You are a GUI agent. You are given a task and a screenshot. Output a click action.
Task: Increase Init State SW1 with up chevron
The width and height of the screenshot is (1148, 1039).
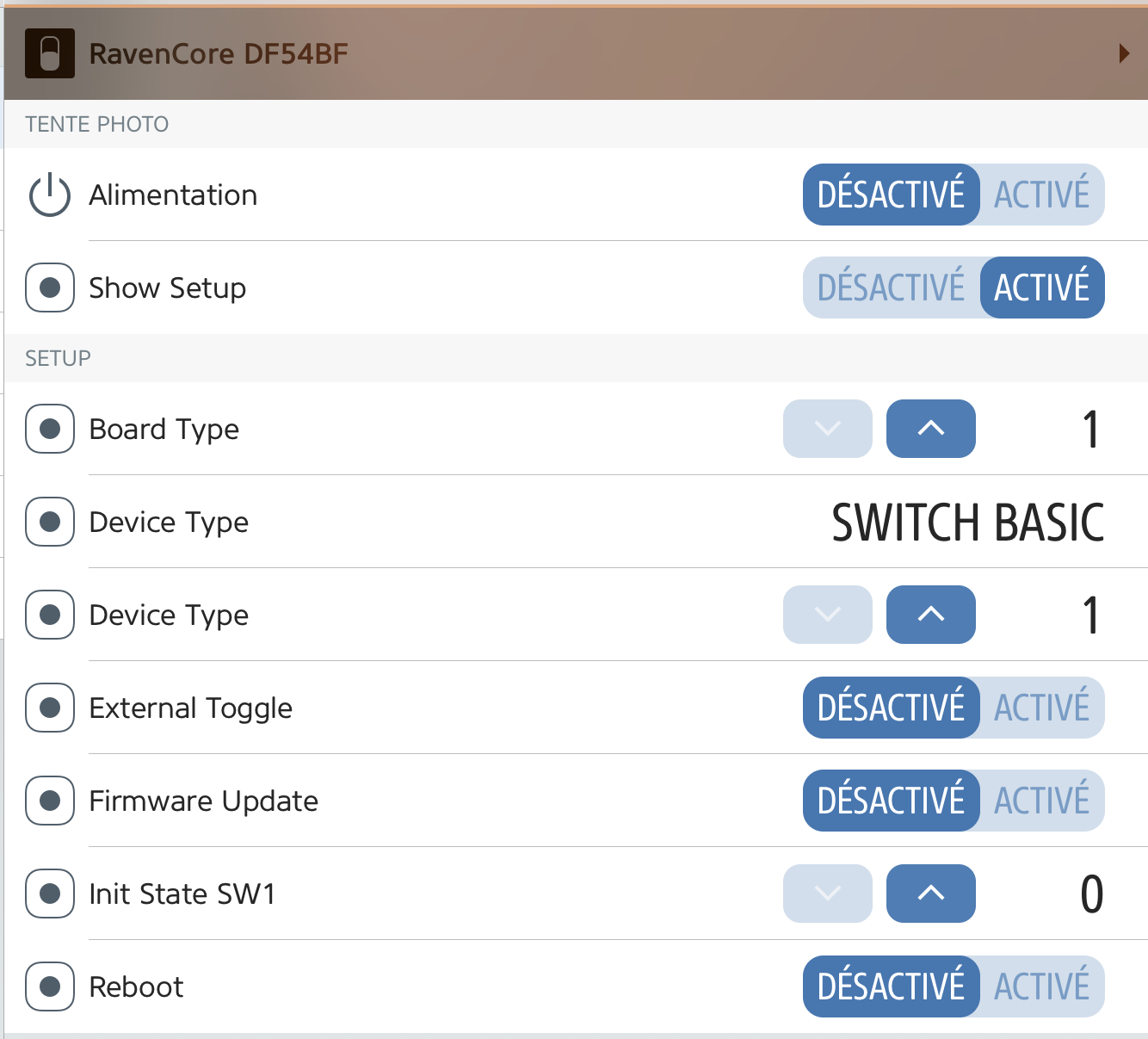click(x=931, y=894)
